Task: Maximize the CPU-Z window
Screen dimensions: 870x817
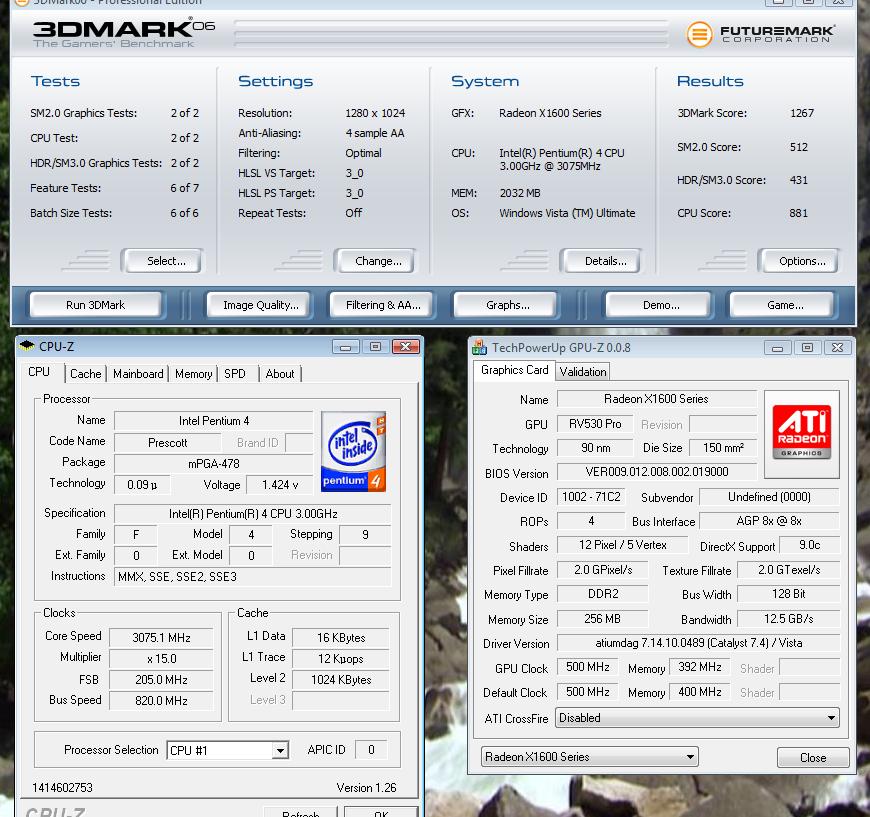Action: coord(376,347)
